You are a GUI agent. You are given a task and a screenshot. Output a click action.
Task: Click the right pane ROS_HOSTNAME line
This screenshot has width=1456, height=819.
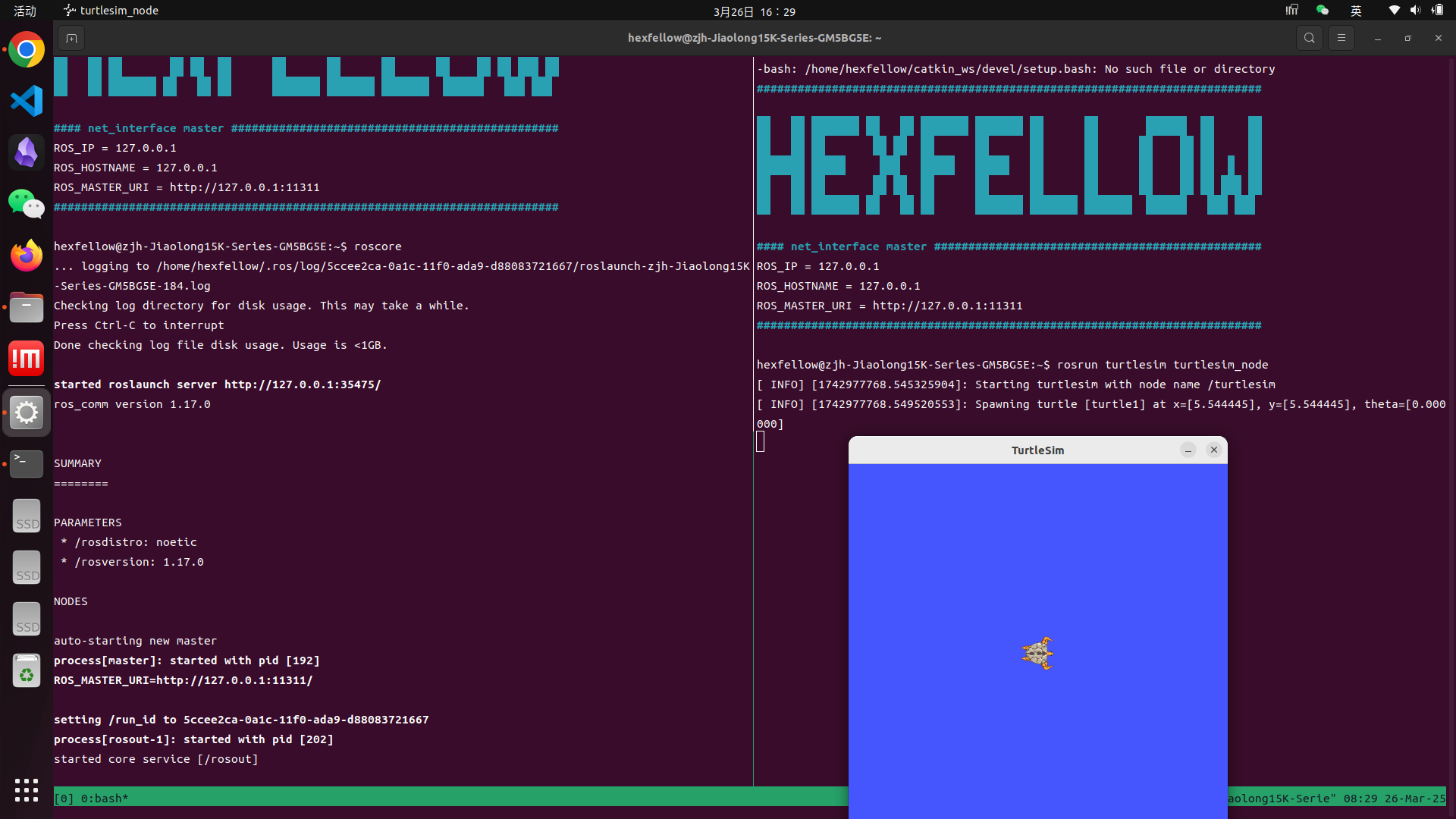[838, 286]
